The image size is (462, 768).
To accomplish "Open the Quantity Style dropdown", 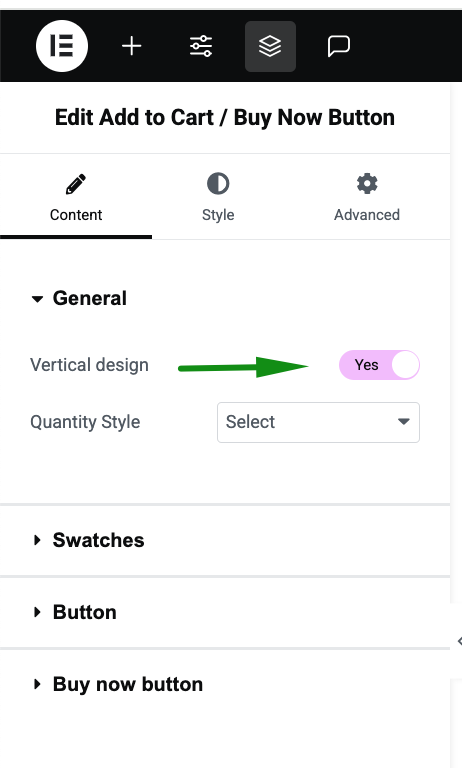I will pos(318,422).
